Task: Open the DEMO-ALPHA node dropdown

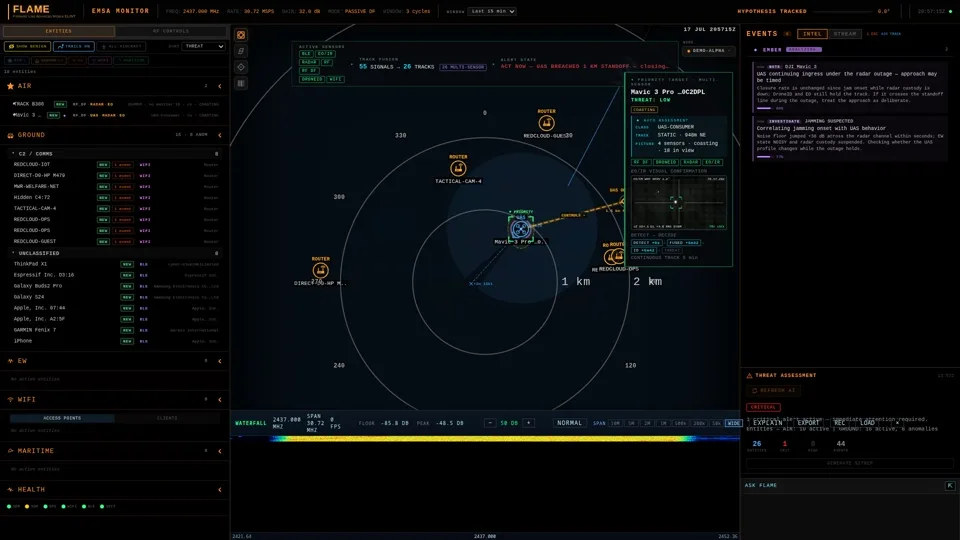Action: pos(708,51)
